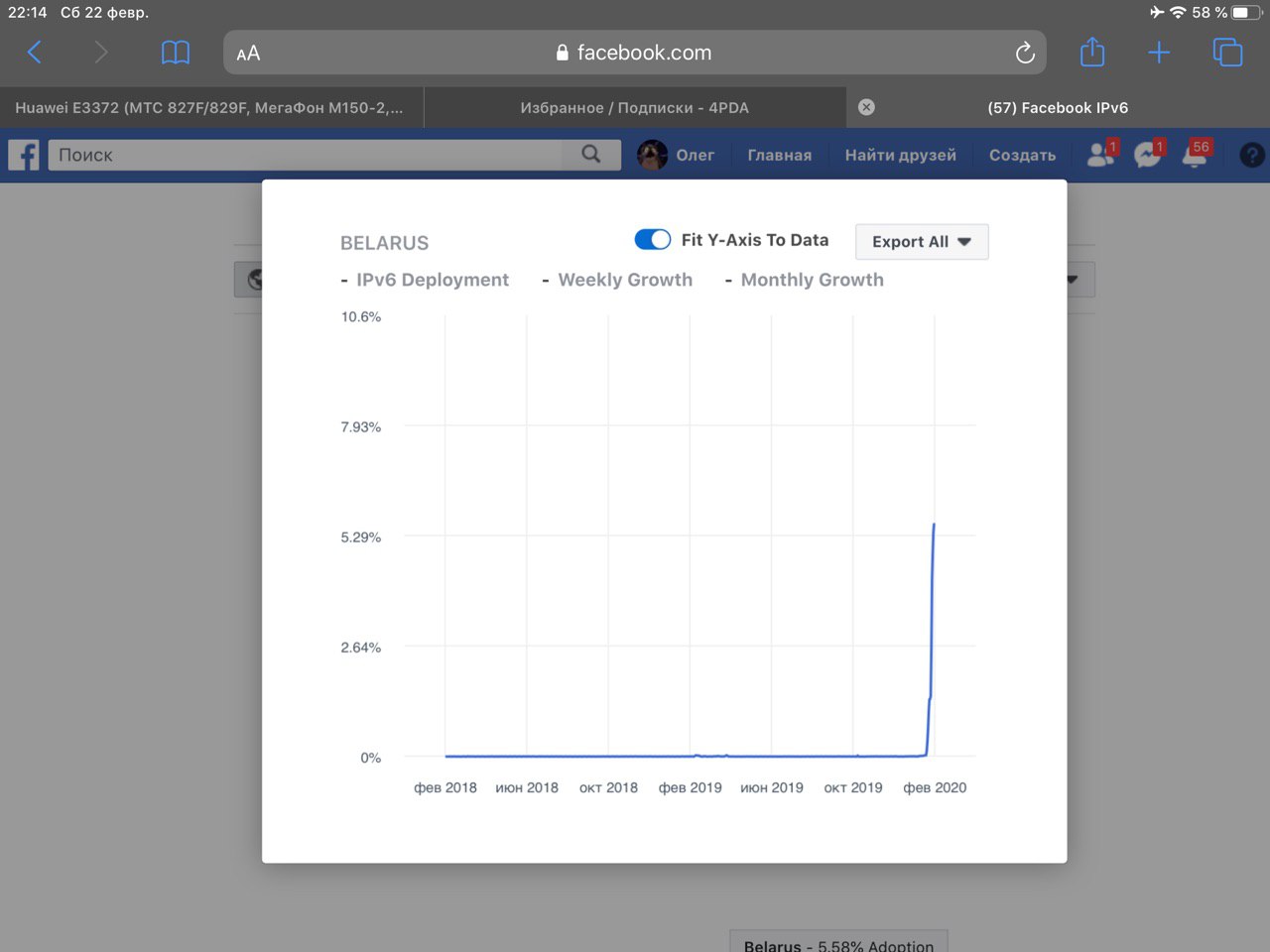Open the Safari share sheet

(x=1092, y=52)
